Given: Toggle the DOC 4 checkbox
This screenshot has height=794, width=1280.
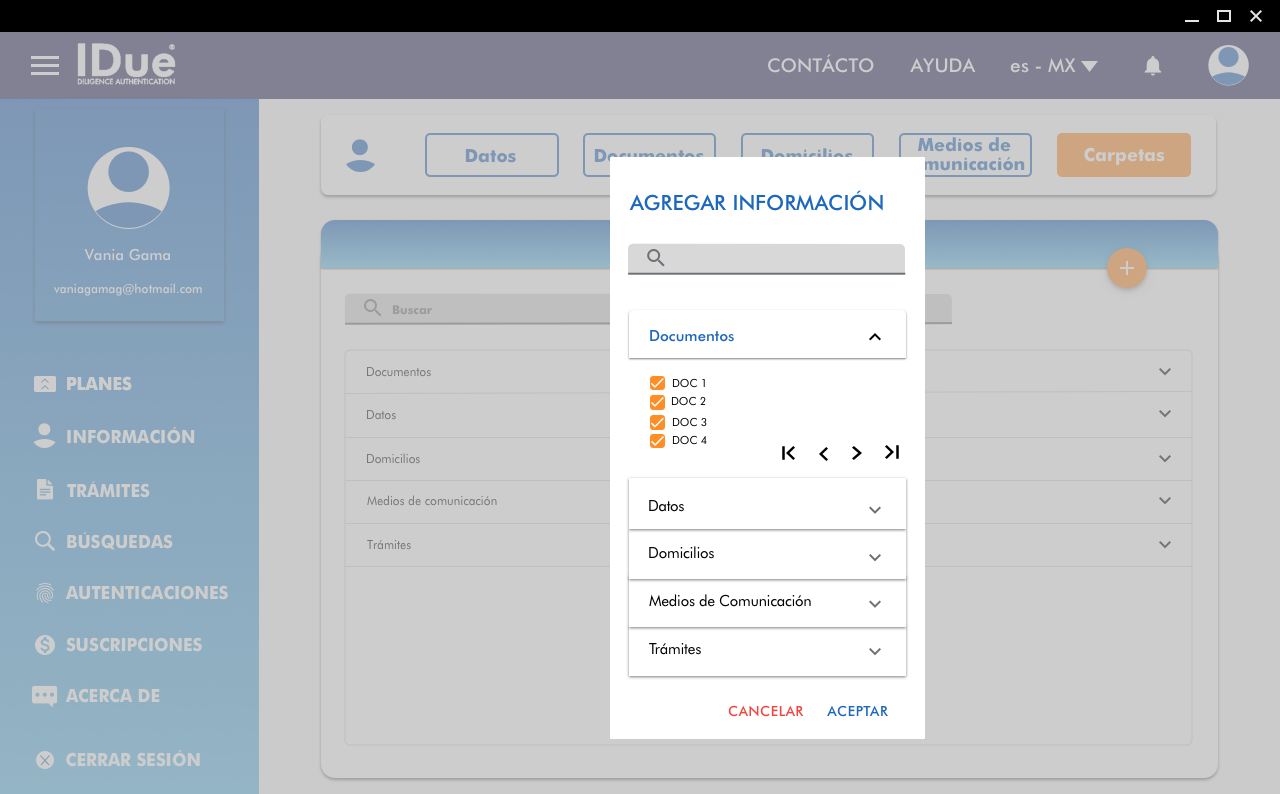Looking at the screenshot, I should click(x=657, y=441).
